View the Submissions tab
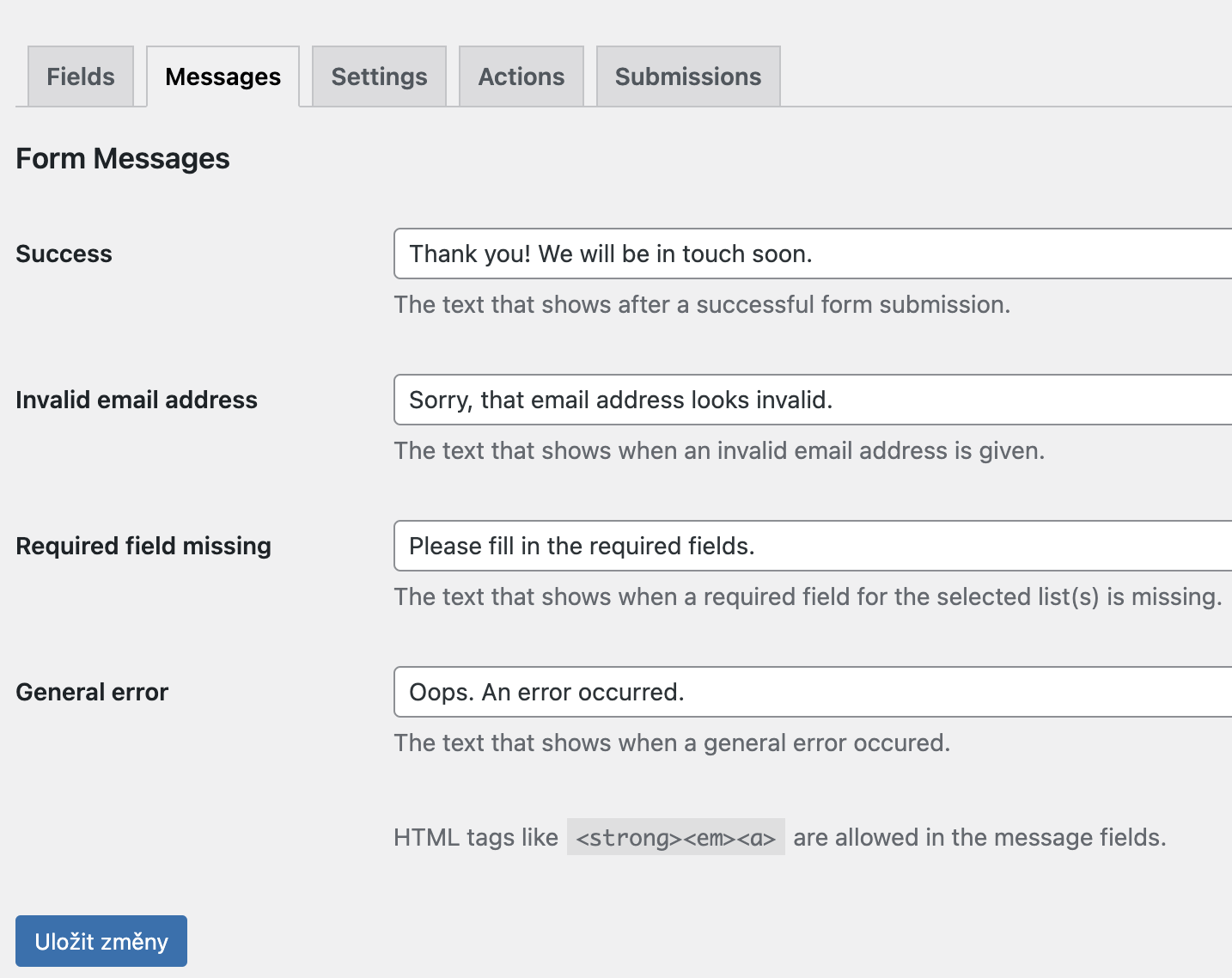The height and width of the screenshot is (978, 1232). (x=688, y=76)
